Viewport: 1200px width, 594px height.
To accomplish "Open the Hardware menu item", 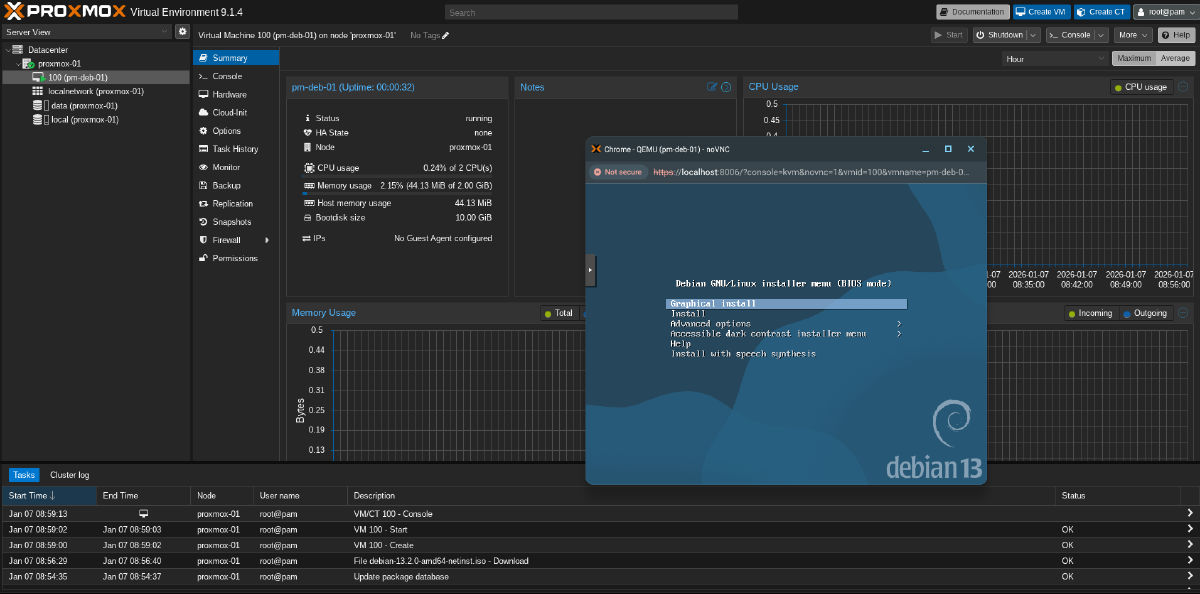I will pyautogui.click(x=229, y=94).
